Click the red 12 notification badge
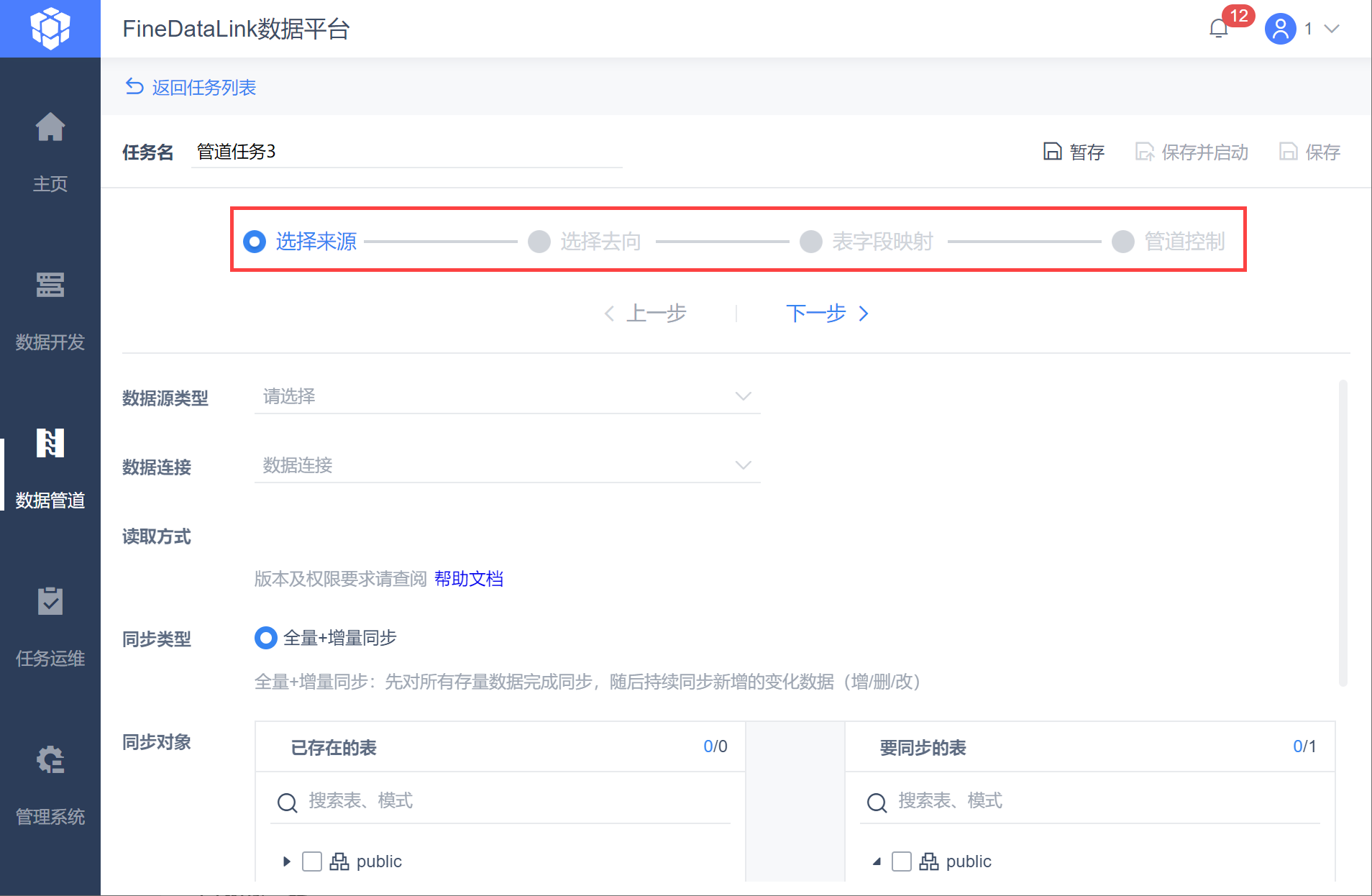 (1238, 16)
